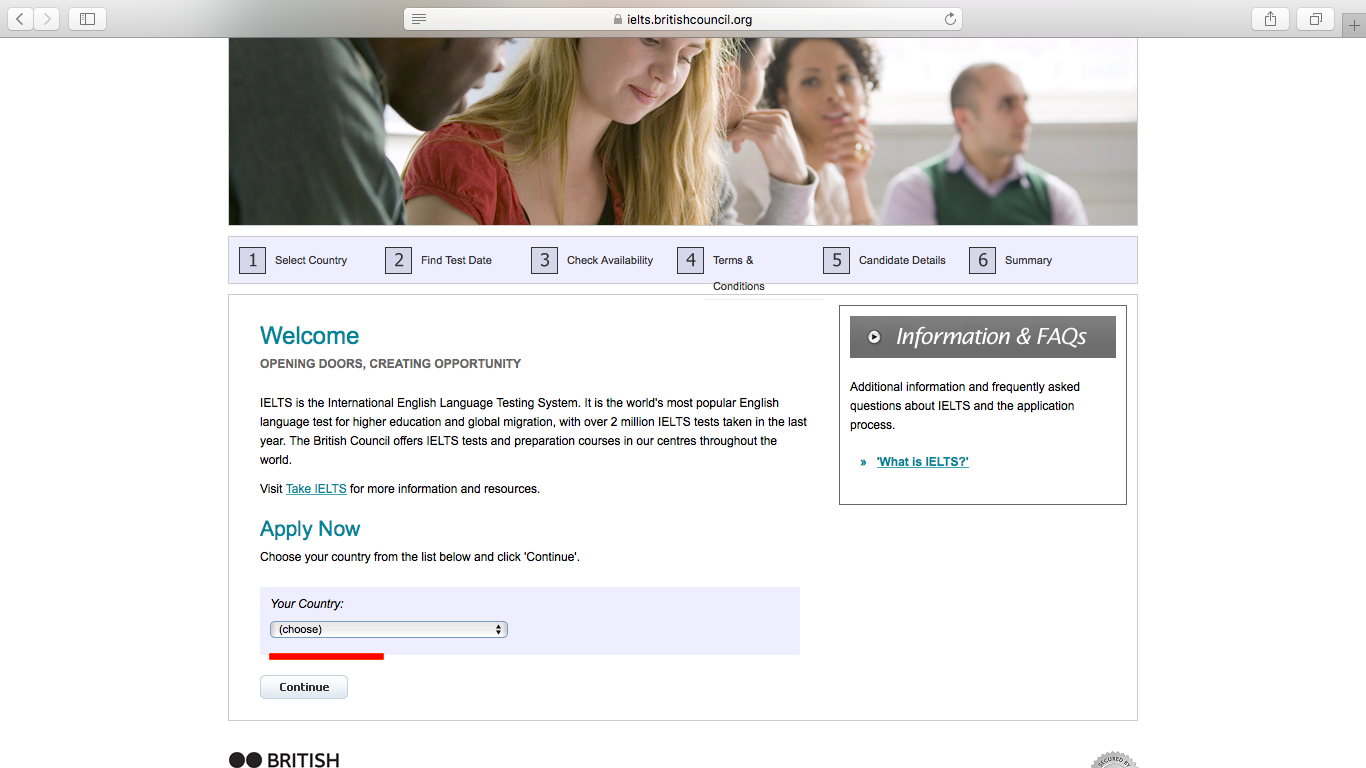The height and width of the screenshot is (768, 1366).
Task: Select the Summary step label
Action: tap(1028, 260)
